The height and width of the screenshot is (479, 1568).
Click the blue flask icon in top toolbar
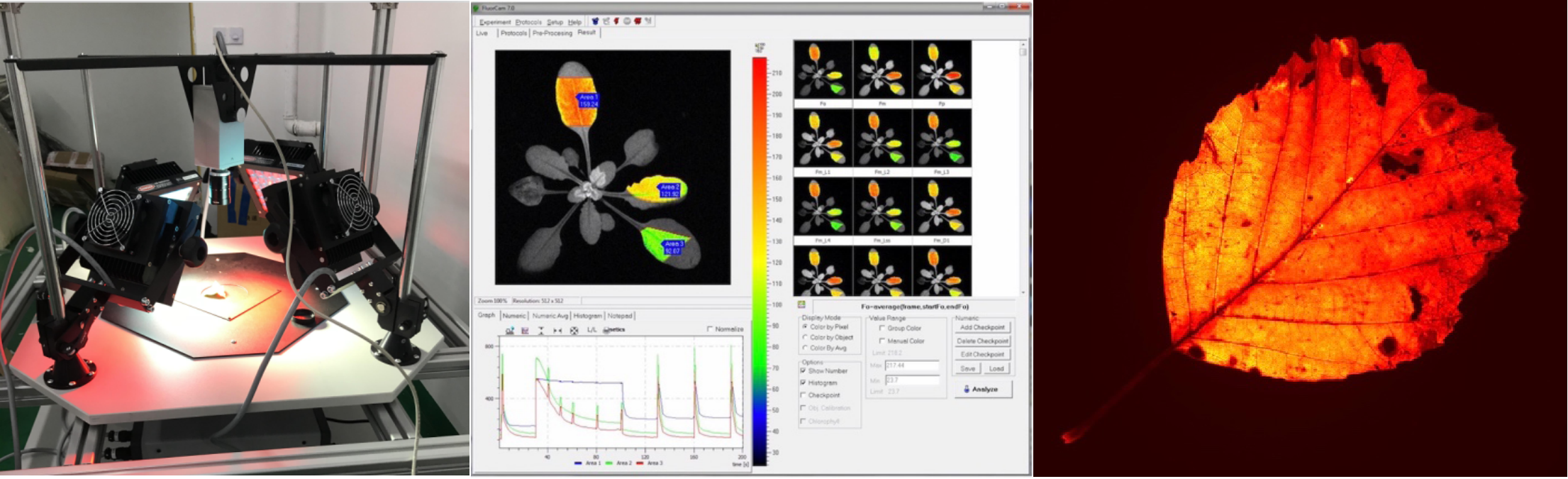595,21
